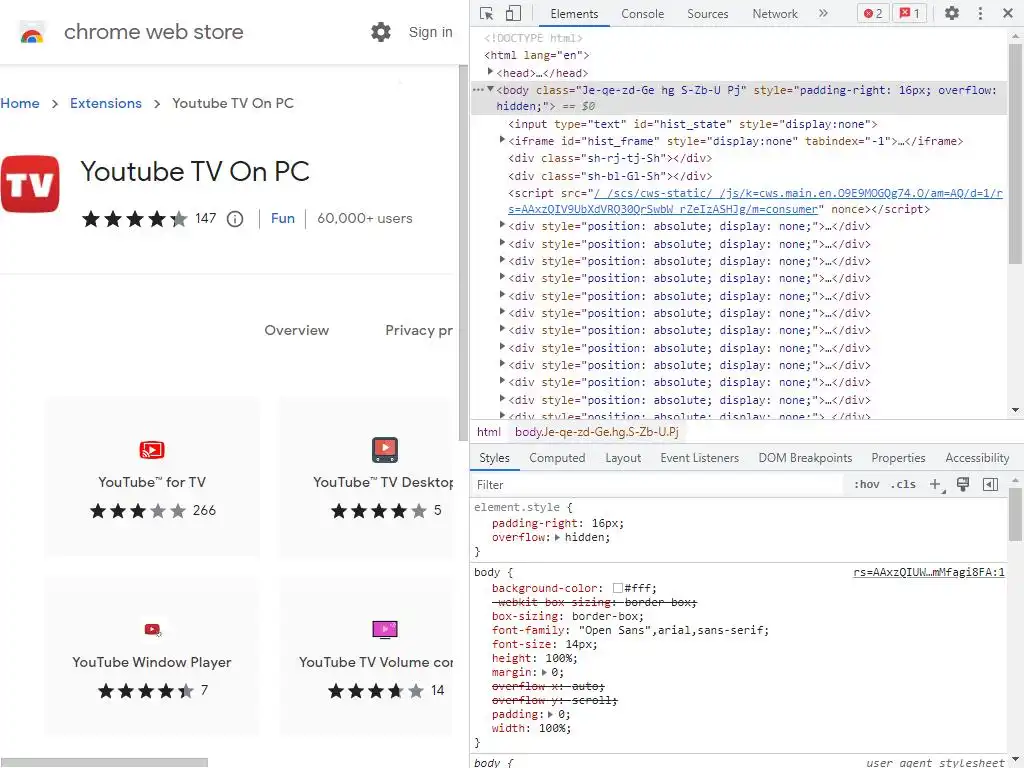Open the DevTools three-dot menu

980,13
